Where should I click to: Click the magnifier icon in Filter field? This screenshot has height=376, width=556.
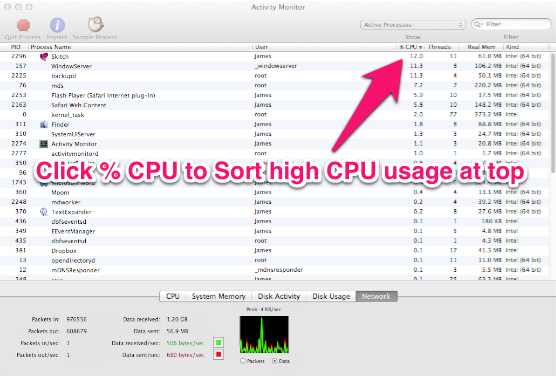click(x=478, y=24)
